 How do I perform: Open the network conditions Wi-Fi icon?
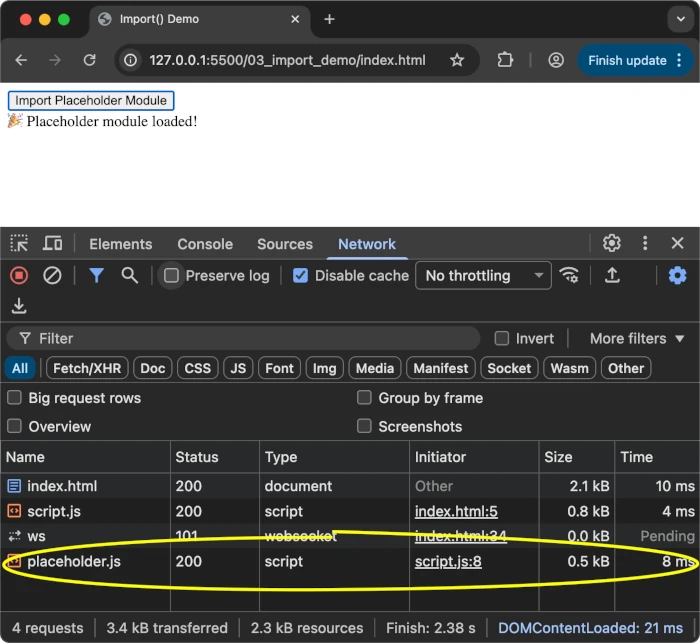[x=569, y=275]
